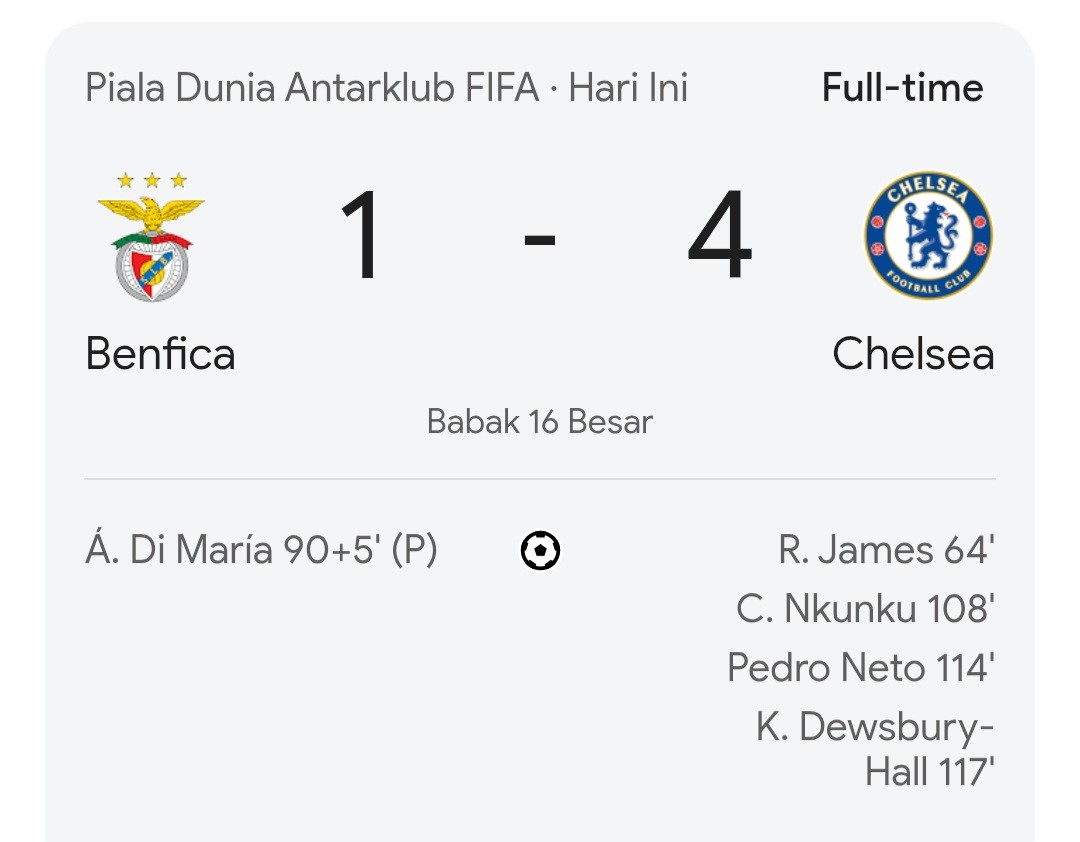Open the Chelsea team name
1080x842 pixels.
913,354
